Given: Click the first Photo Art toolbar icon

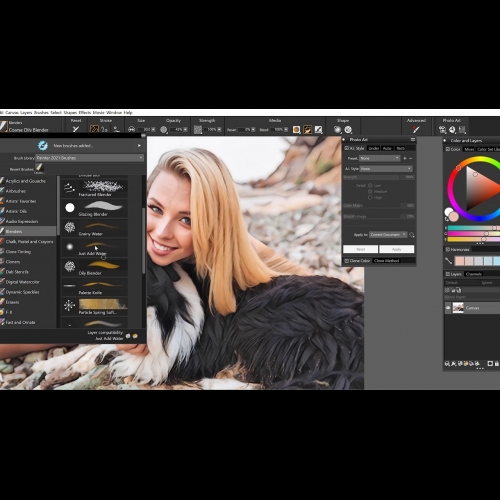Looking at the screenshot, I should 442,130.
